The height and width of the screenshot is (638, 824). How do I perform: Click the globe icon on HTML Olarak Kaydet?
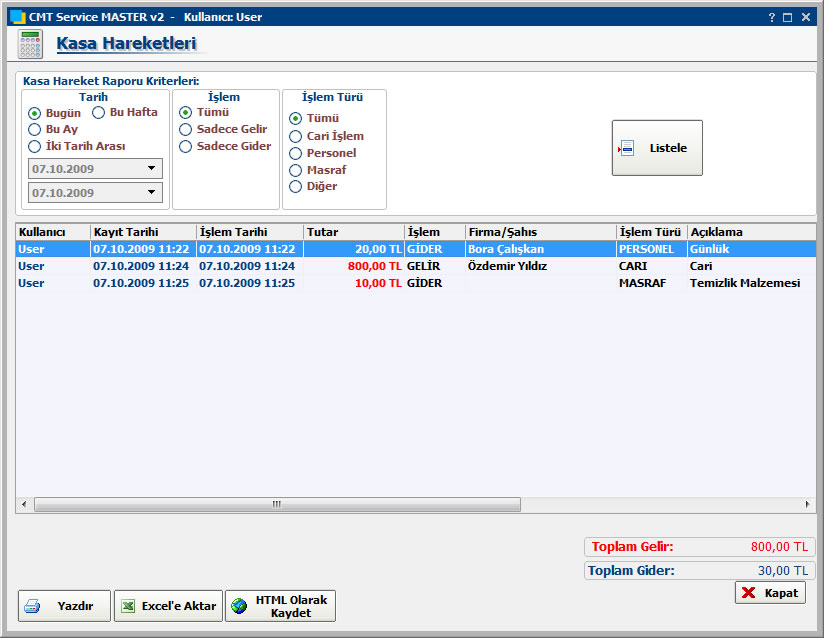(x=239, y=606)
